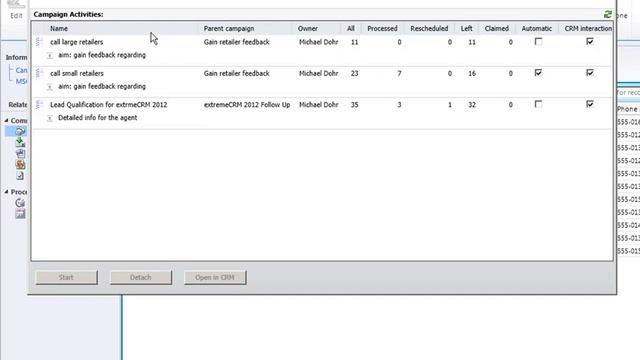Click the Automatic column header
Viewport: 640px width, 360px height.
(x=537, y=29)
